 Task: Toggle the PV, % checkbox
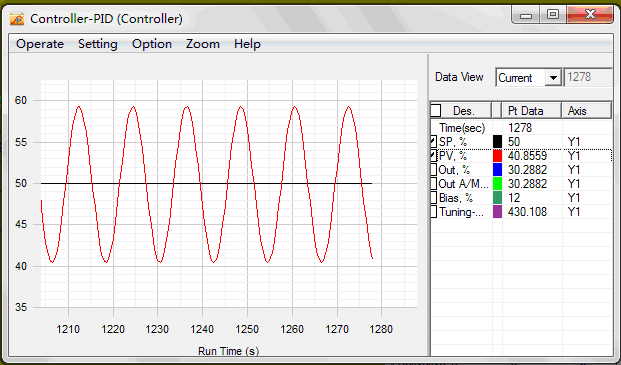(x=433, y=156)
